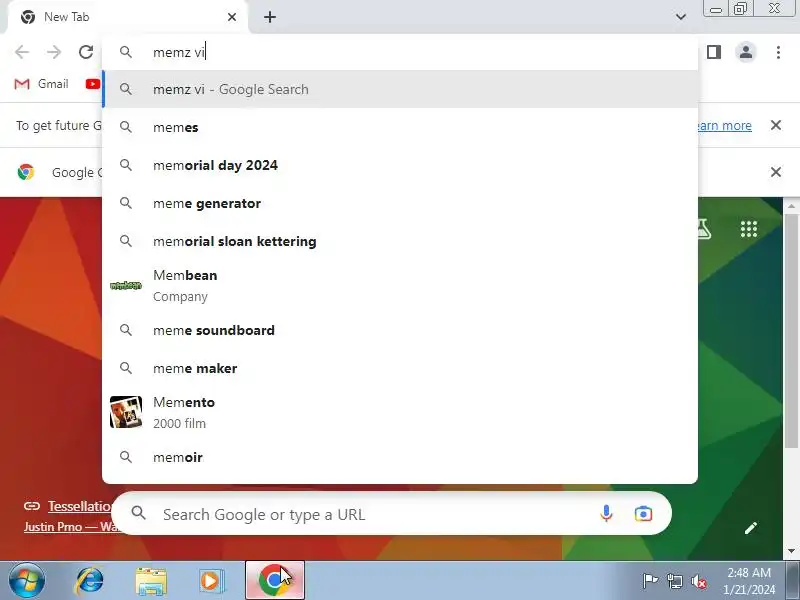
Task: Close the New Tab tab
Action: 232,17
